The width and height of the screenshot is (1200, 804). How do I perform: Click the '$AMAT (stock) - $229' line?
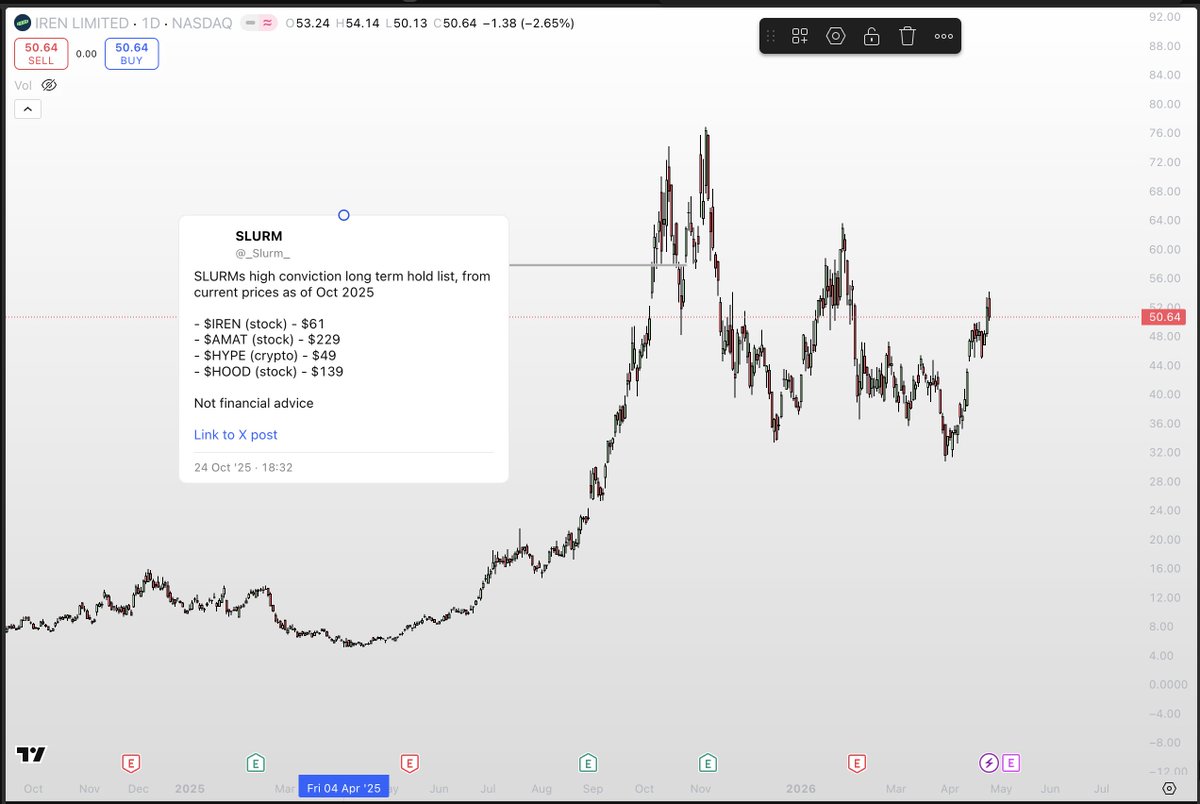click(x=267, y=340)
